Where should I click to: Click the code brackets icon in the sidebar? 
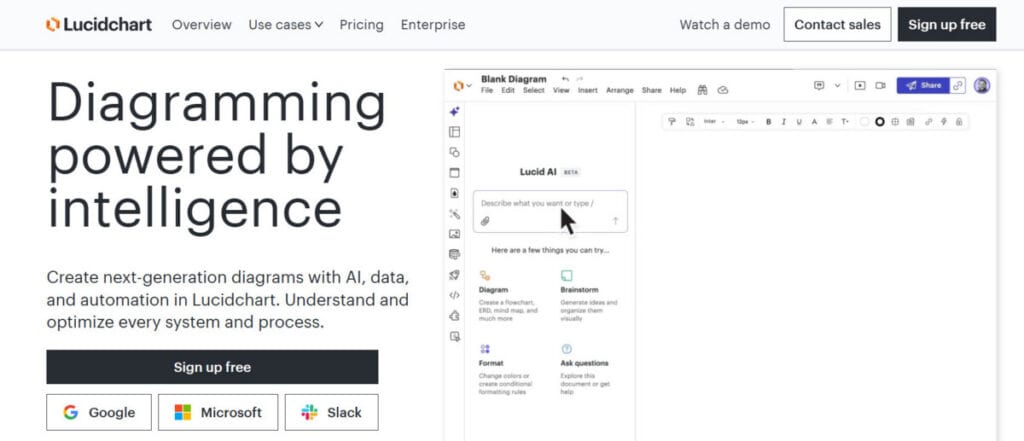click(455, 295)
